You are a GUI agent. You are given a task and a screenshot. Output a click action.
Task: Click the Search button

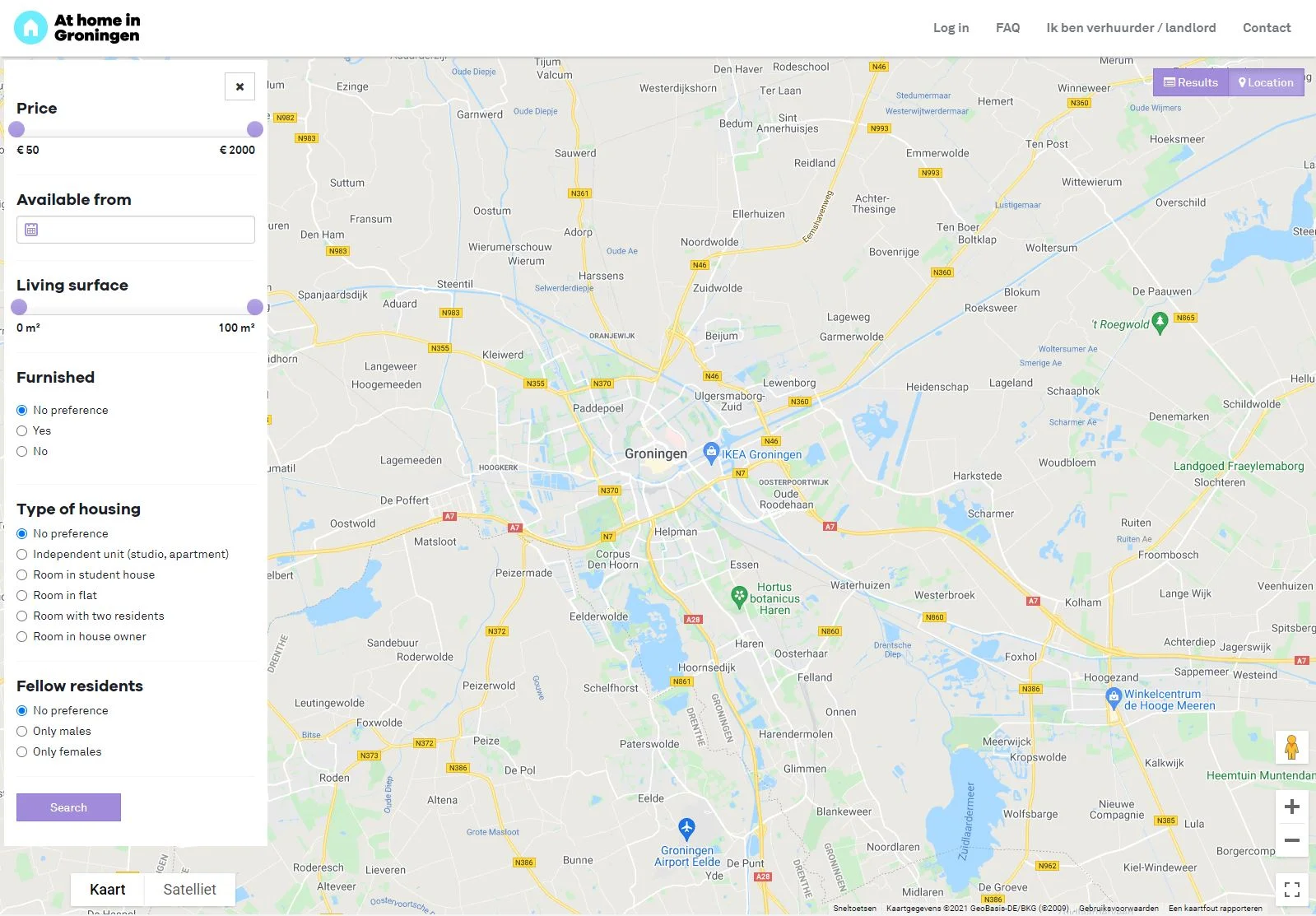point(68,807)
